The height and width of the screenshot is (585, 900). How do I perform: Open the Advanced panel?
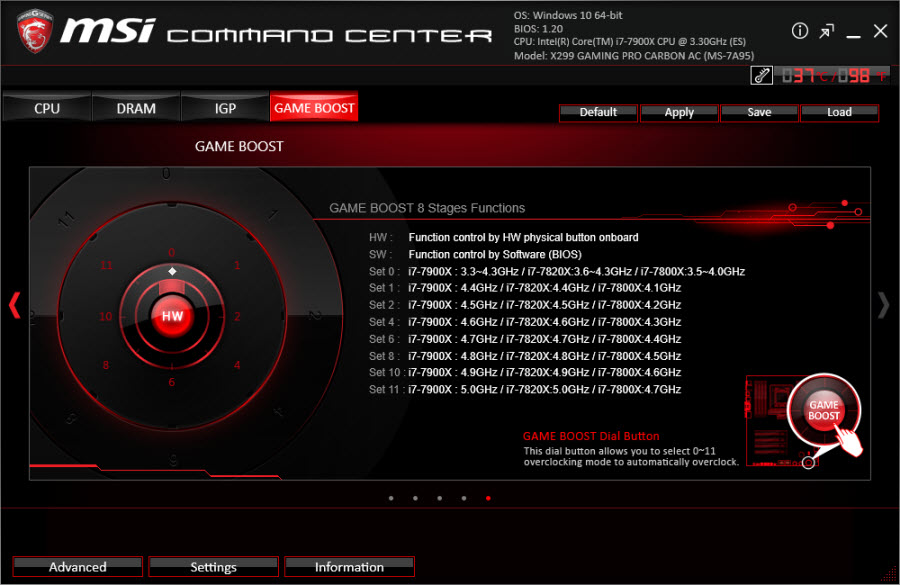pos(78,567)
